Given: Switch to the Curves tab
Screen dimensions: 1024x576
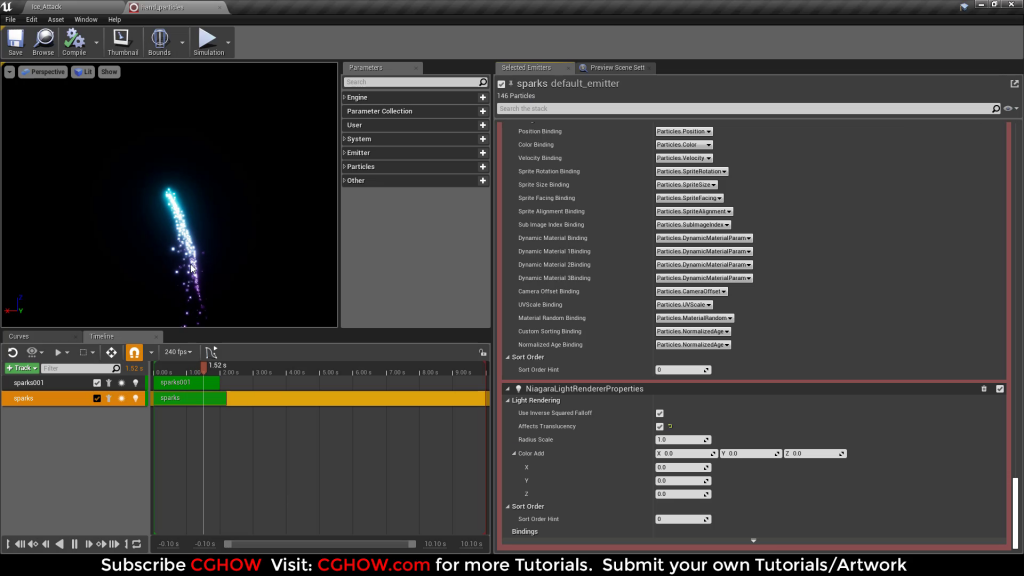Looking at the screenshot, I should (19, 336).
